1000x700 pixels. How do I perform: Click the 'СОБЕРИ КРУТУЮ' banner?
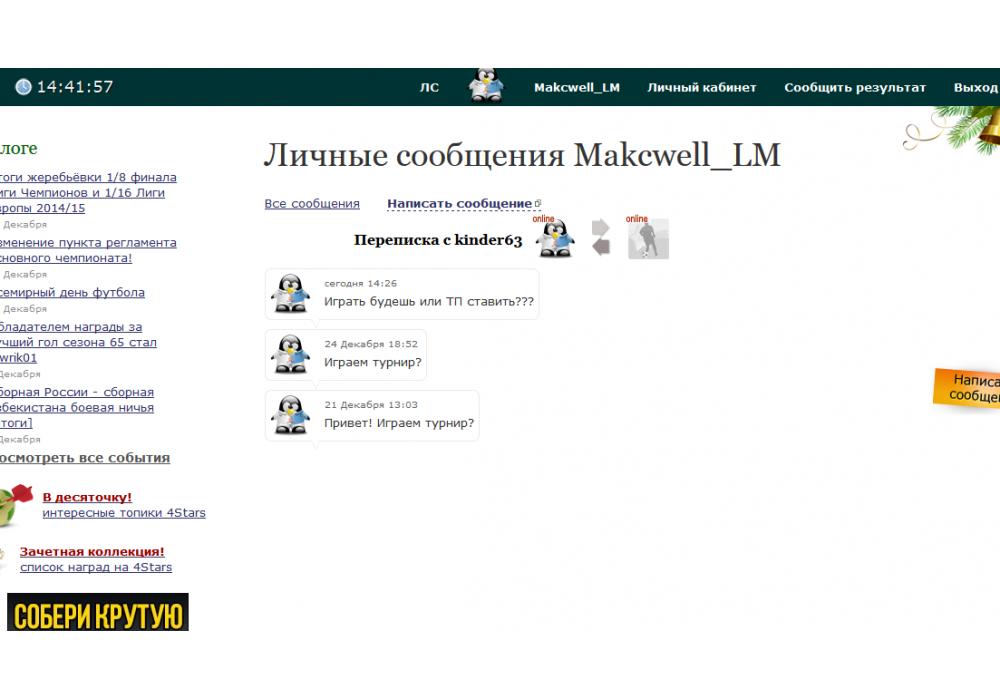point(98,612)
